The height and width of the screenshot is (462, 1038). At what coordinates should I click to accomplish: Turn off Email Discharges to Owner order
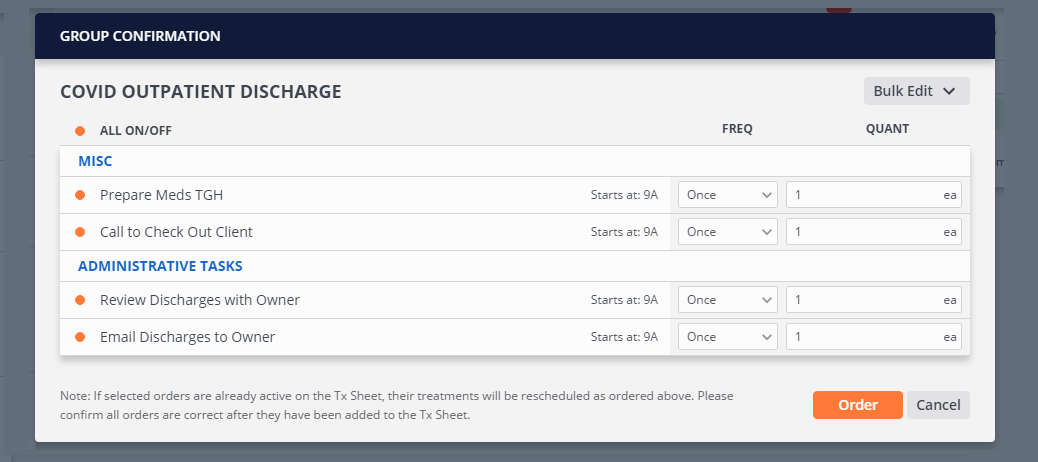pos(80,337)
